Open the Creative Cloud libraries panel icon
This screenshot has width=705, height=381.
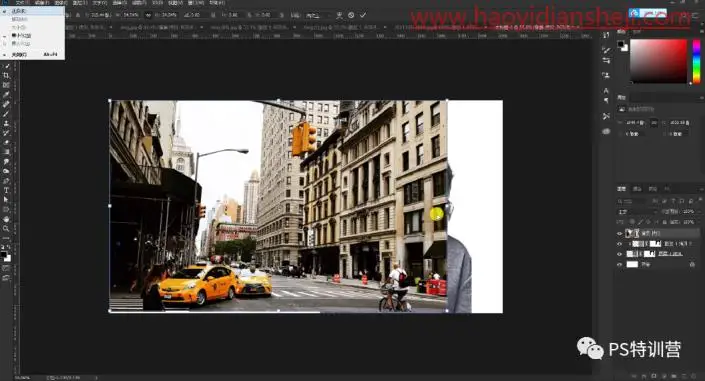pos(606,131)
